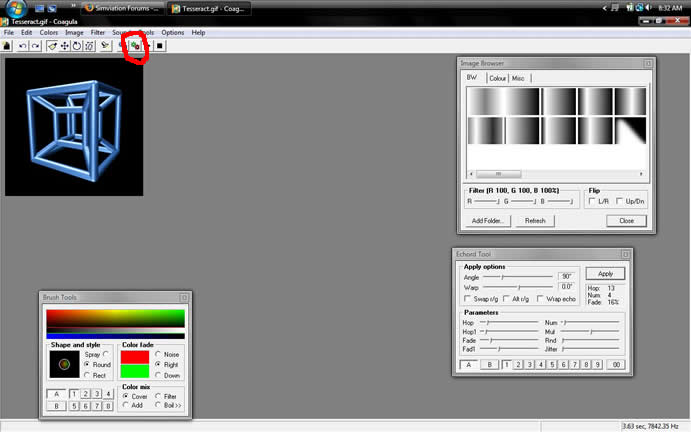Click the speaker volume tray icon
The image size is (691, 432).
click(x=649, y=8)
